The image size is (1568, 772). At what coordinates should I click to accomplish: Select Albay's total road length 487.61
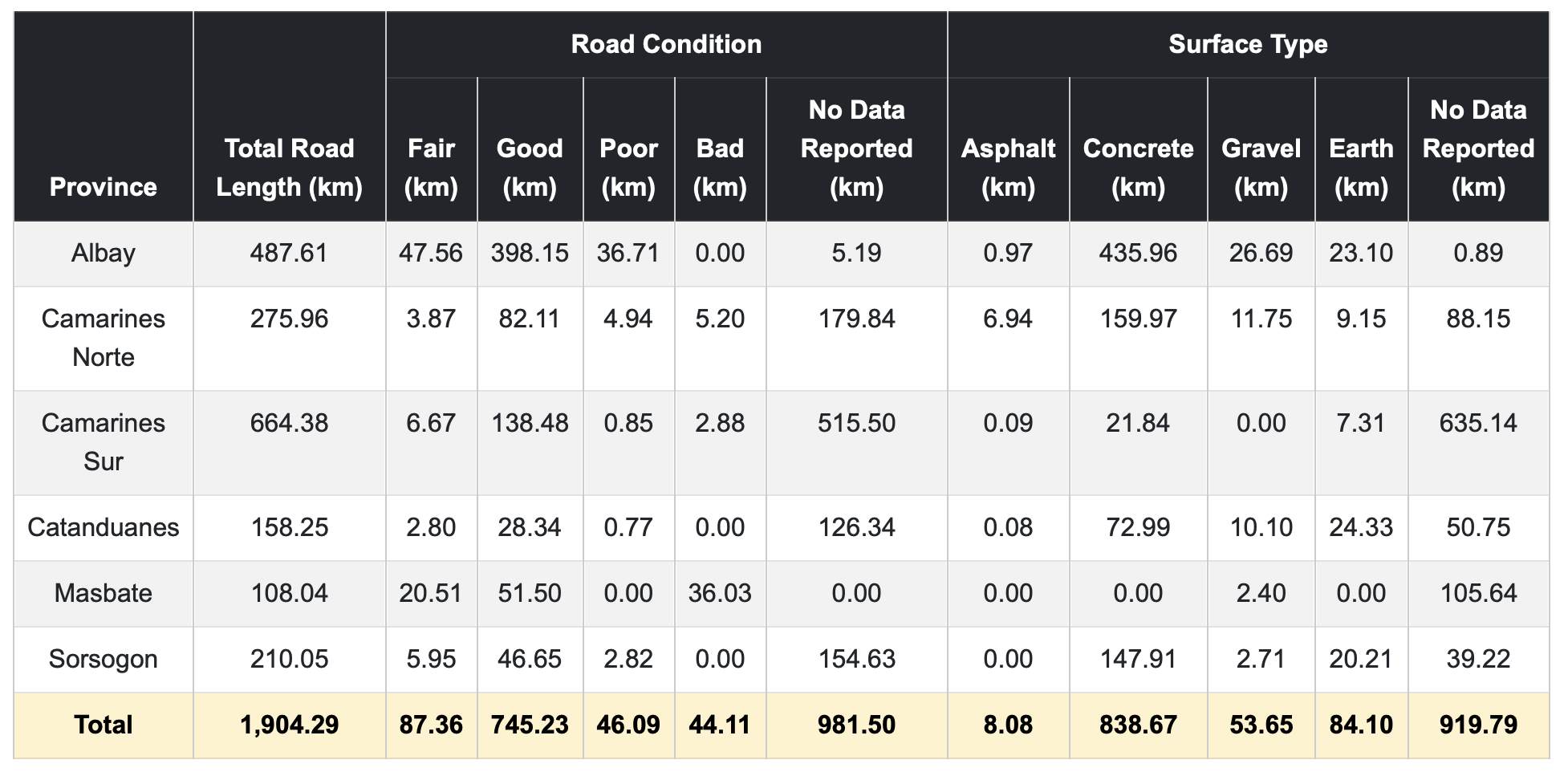(289, 254)
